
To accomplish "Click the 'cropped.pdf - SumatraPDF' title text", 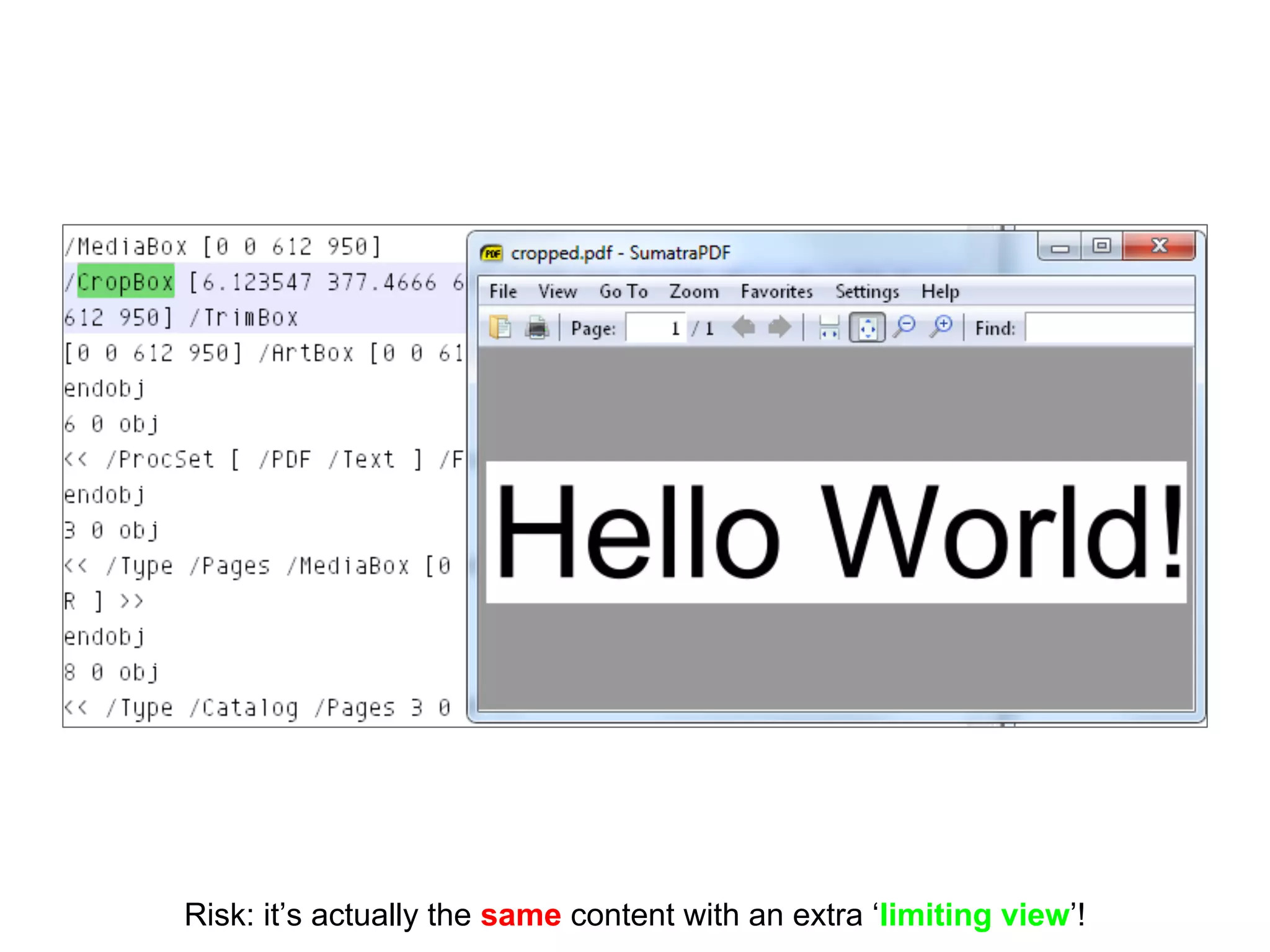I will [620, 253].
